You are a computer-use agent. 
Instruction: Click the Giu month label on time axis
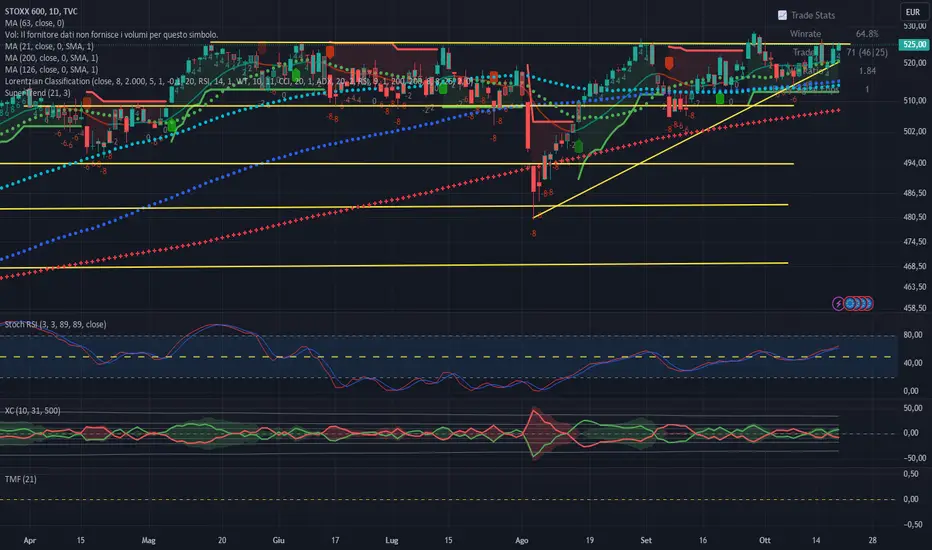278,538
